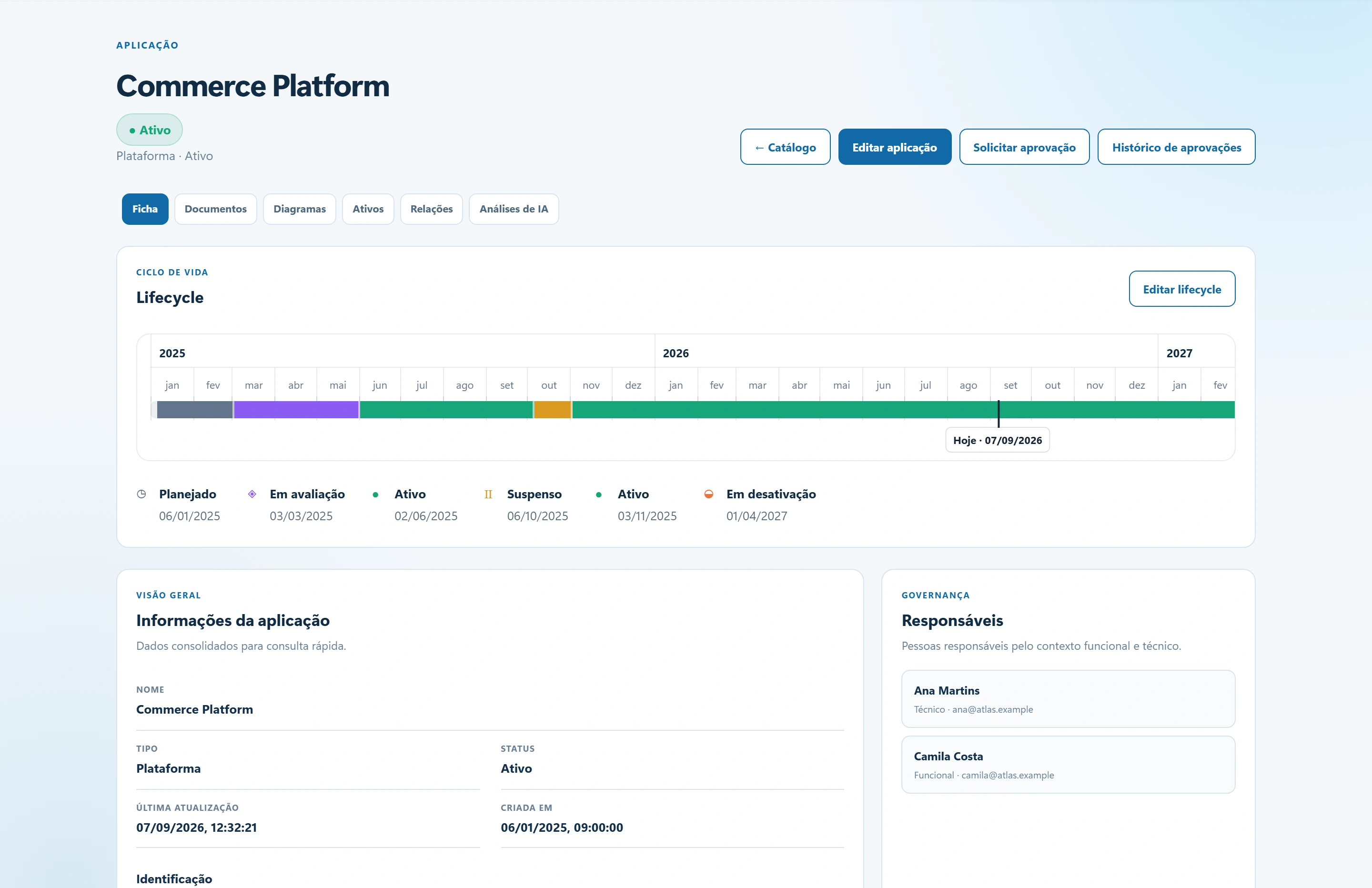This screenshot has height=888, width=1372.
Task: Click the Suspenso pause icon in legend
Action: (x=488, y=494)
